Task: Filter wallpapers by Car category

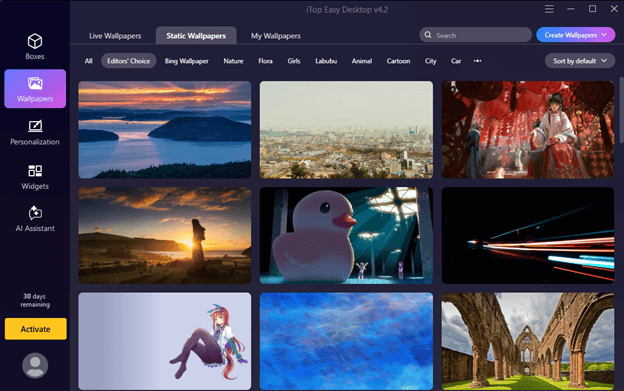Action: click(456, 61)
